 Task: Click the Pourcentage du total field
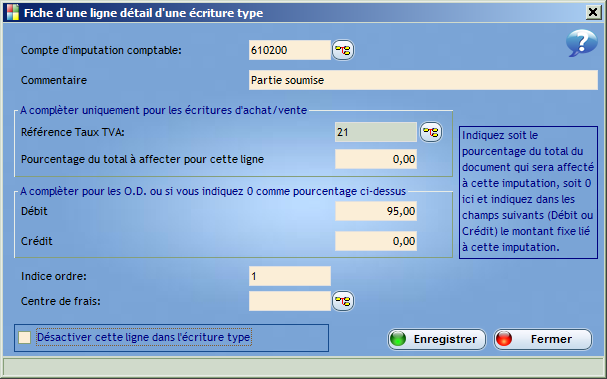coord(376,159)
